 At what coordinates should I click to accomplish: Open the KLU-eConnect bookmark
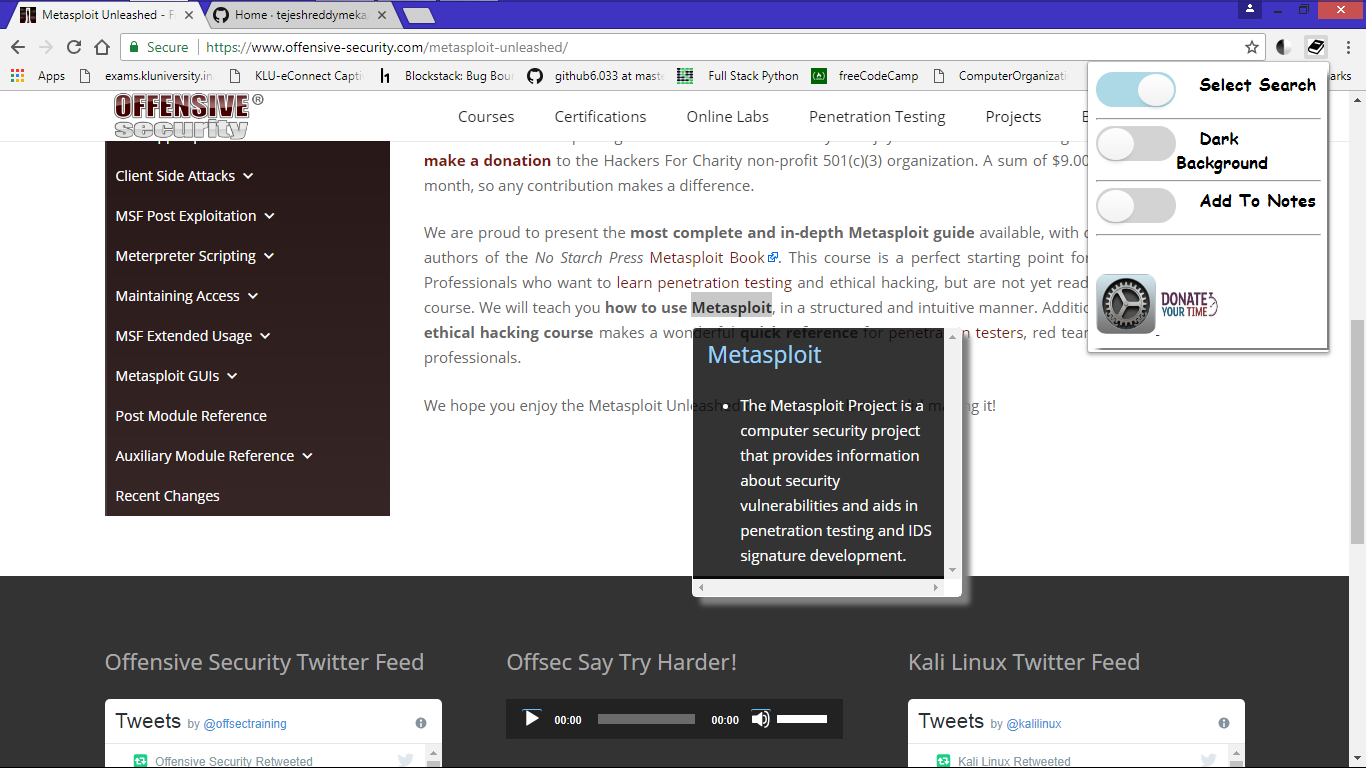[297, 76]
